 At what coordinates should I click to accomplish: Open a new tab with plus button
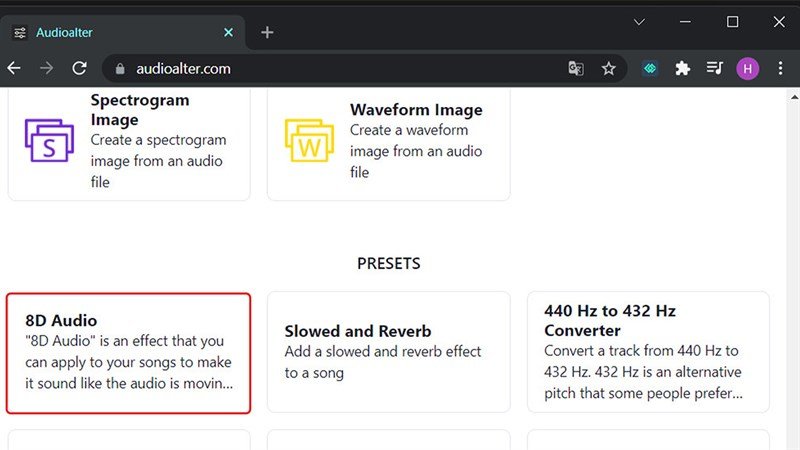(267, 32)
